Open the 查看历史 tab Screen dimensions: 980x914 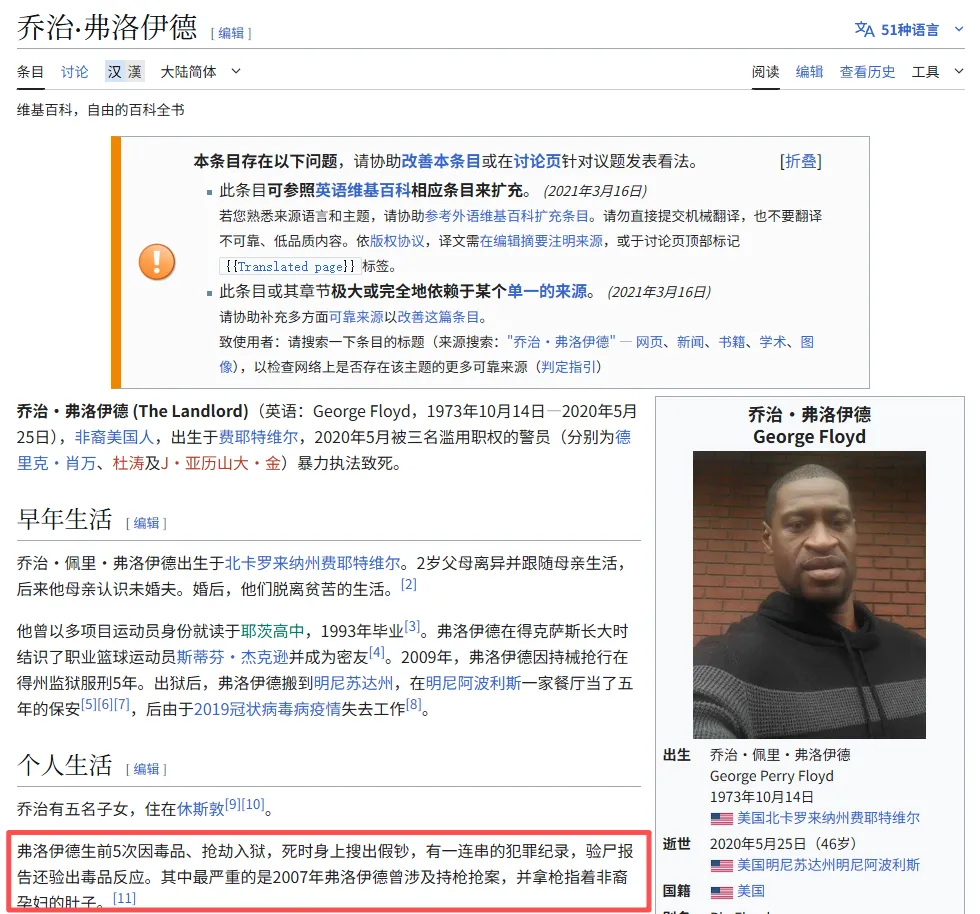click(867, 71)
